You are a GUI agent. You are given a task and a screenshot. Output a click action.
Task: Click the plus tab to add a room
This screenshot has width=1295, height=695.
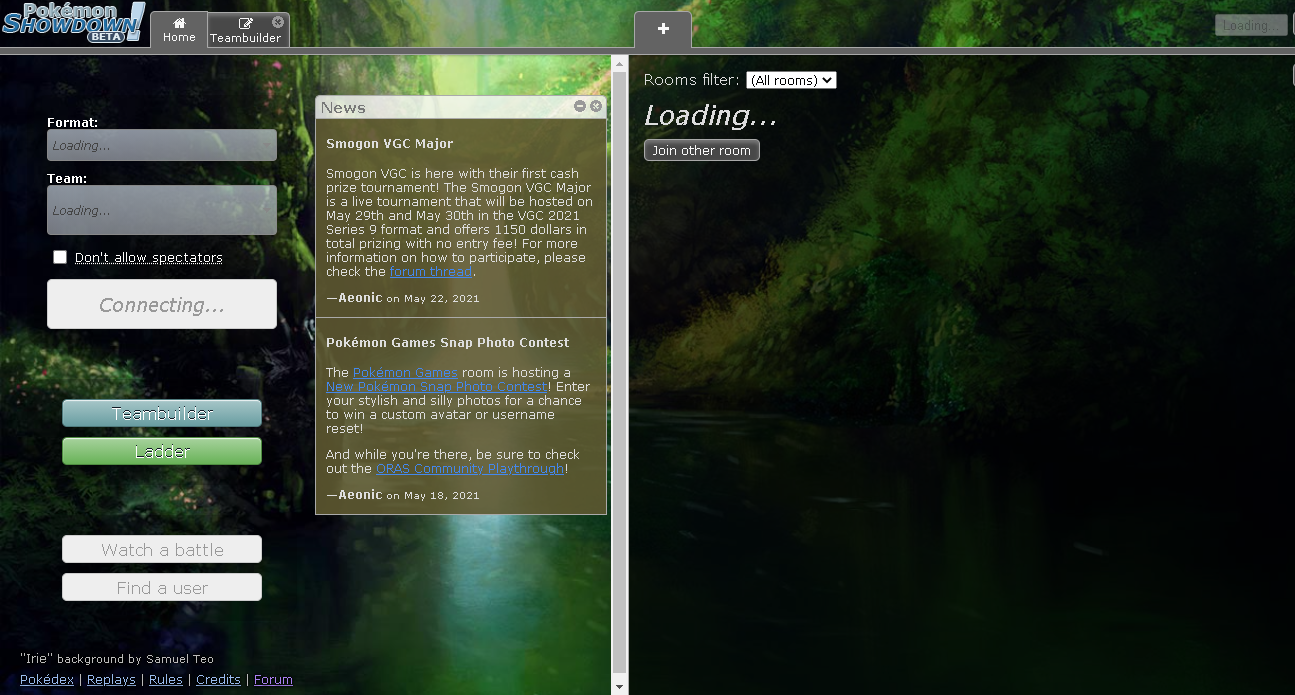[663, 29]
